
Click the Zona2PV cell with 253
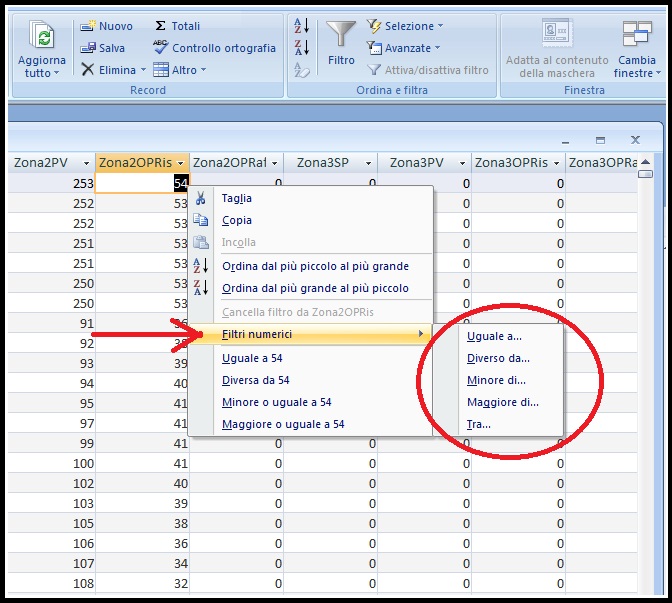(51, 183)
